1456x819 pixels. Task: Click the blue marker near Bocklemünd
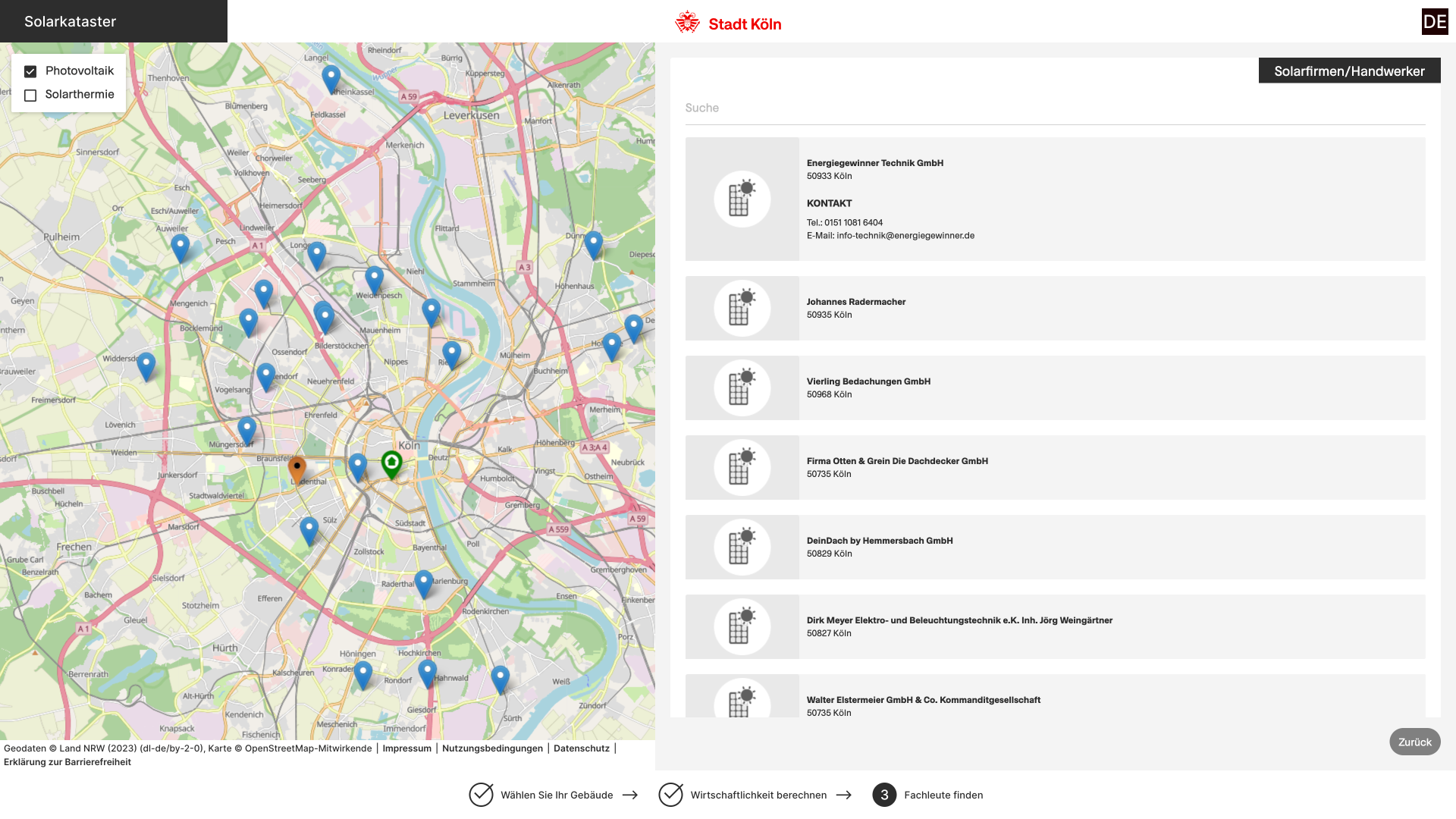[x=248, y=322]
